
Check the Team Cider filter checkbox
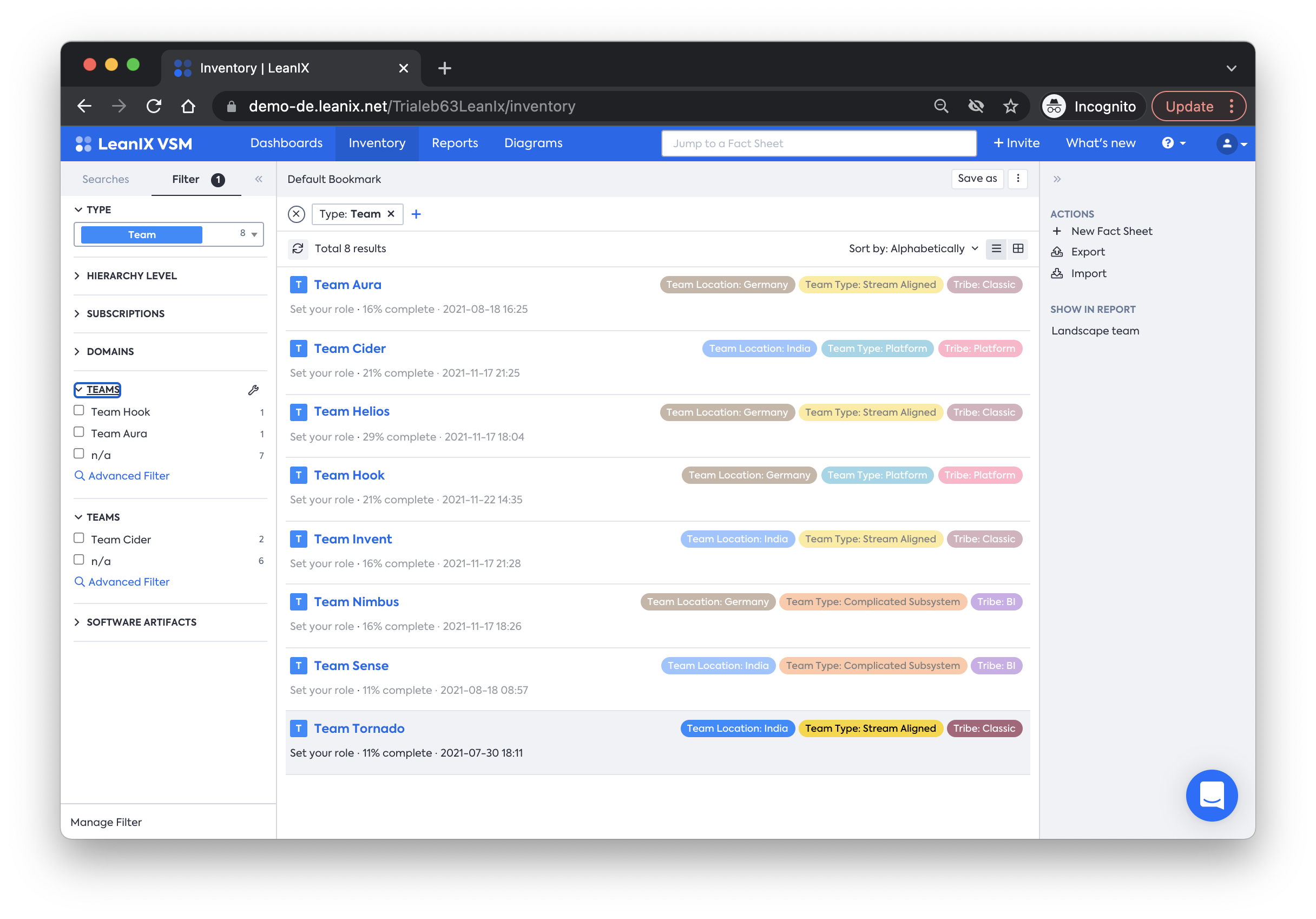click(x=79, y=539)
